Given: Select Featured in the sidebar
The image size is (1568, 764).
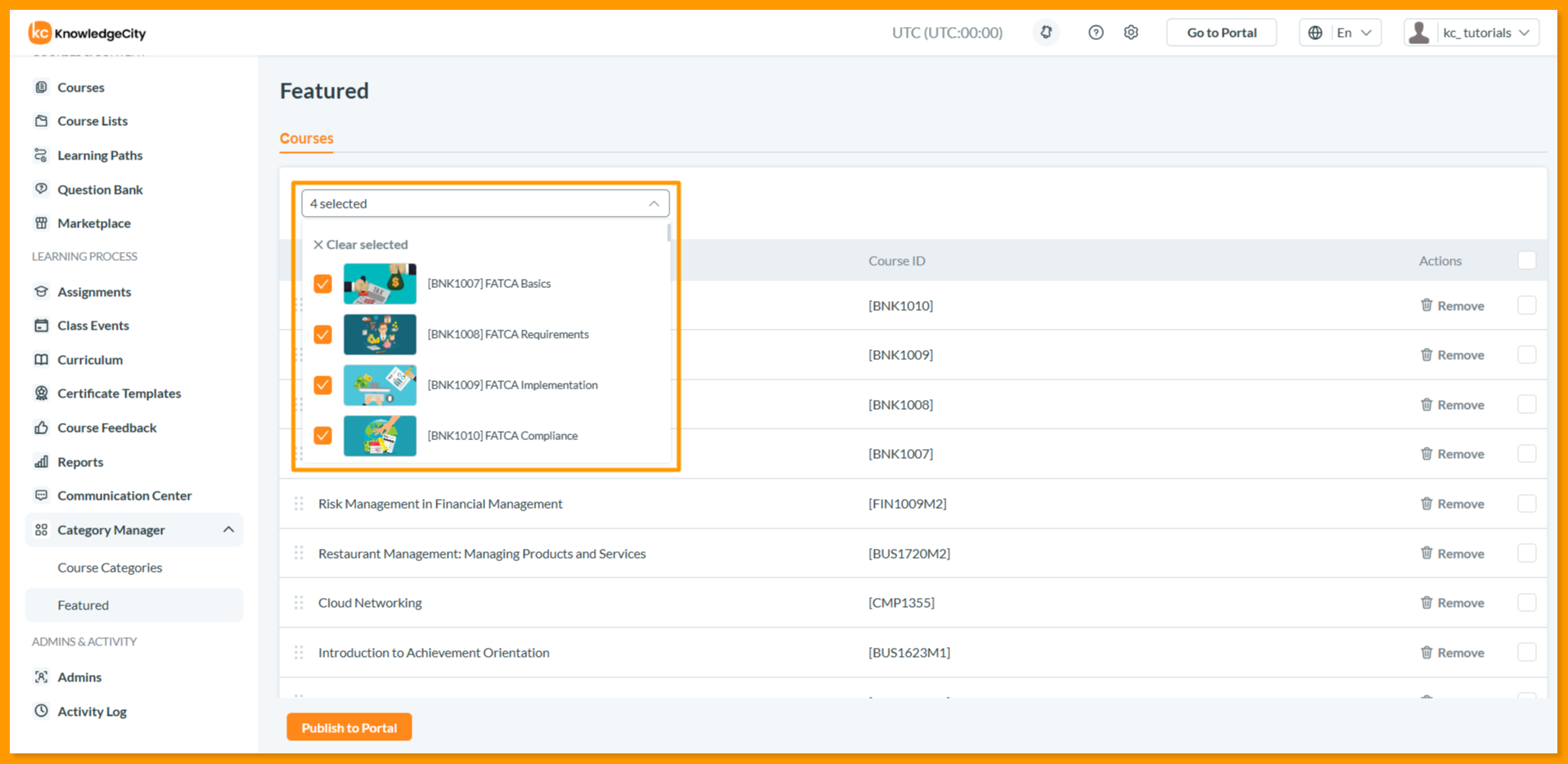Looking at the screenshot, I should pyautogui.click(x=134, y=605).
